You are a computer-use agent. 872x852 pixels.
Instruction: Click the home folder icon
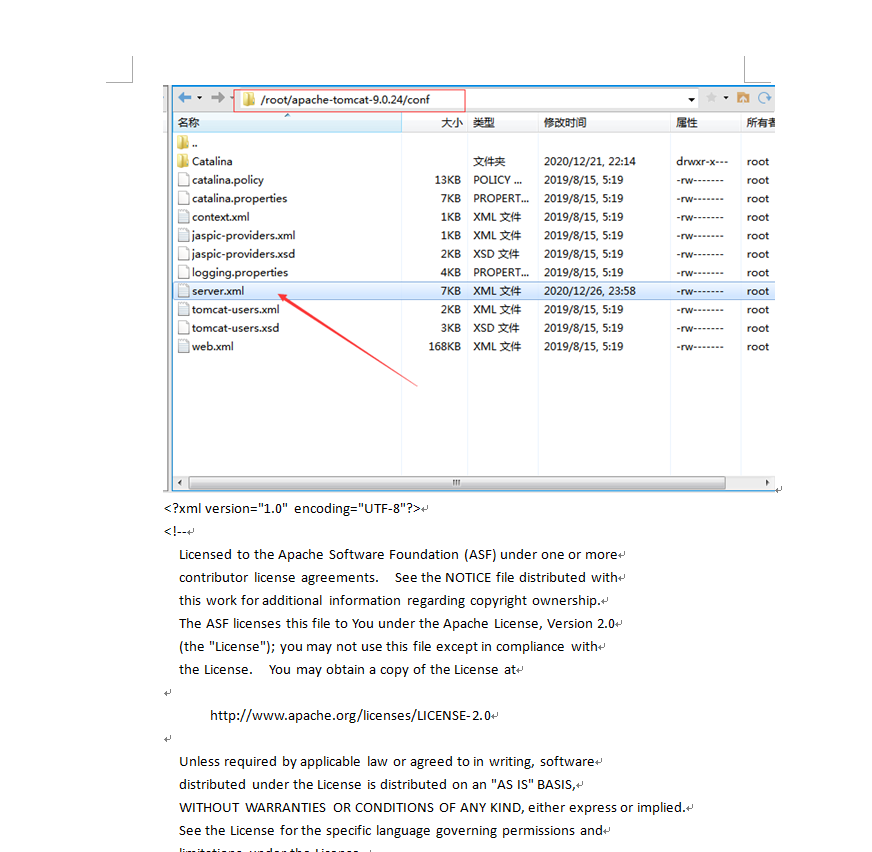pos(743,98)
